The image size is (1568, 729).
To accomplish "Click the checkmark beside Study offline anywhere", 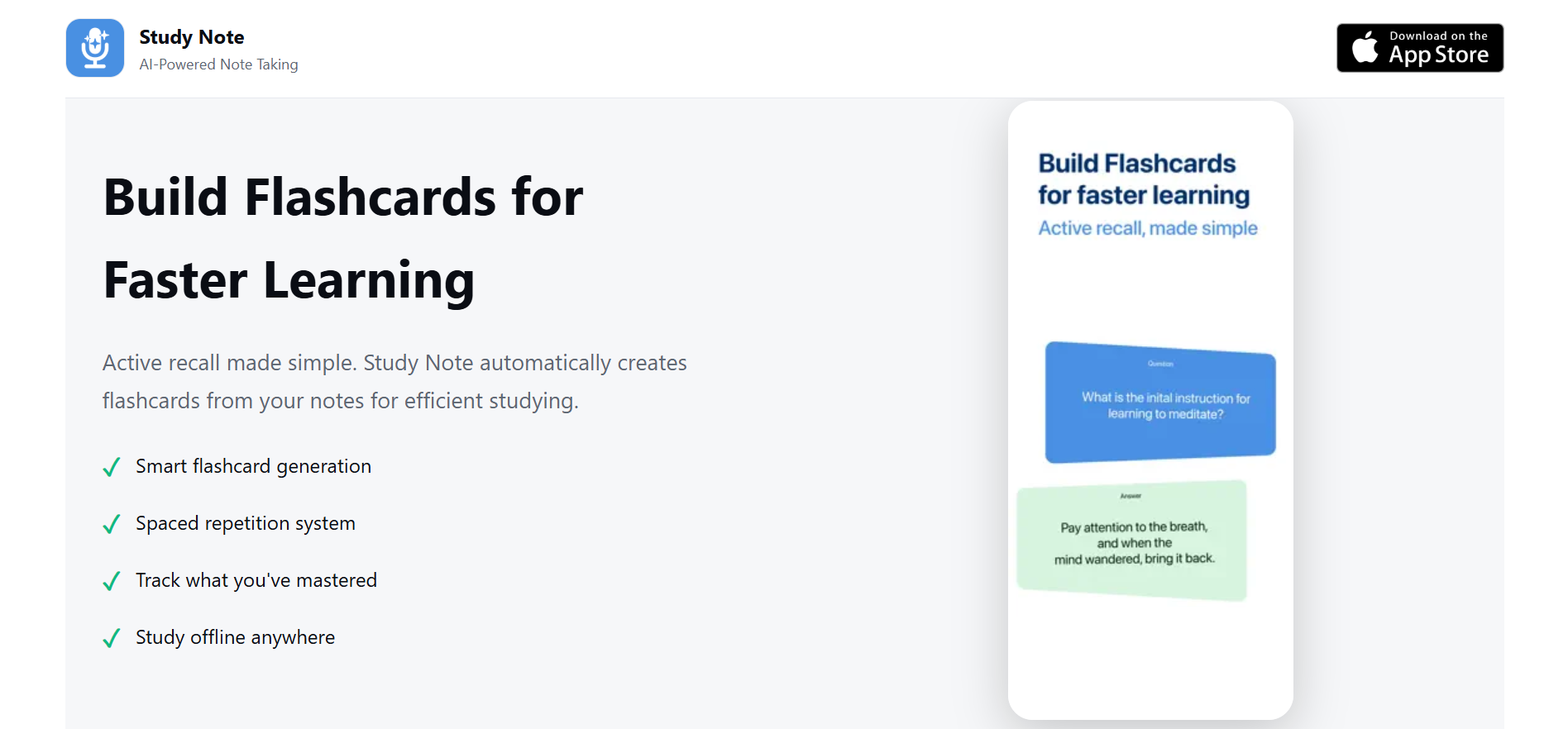I will click(x=112, y=638).
